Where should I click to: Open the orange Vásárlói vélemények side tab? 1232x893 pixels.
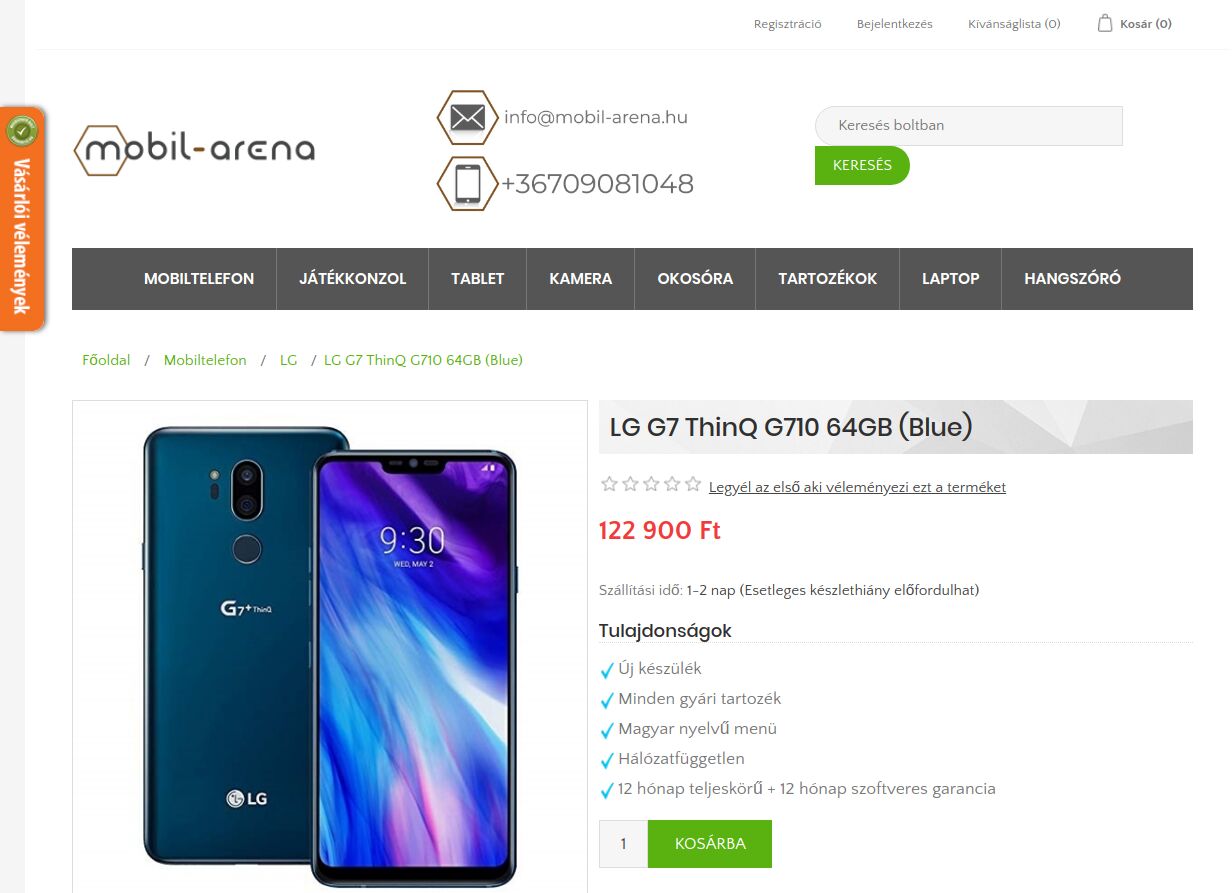click(x=22, y=219)
